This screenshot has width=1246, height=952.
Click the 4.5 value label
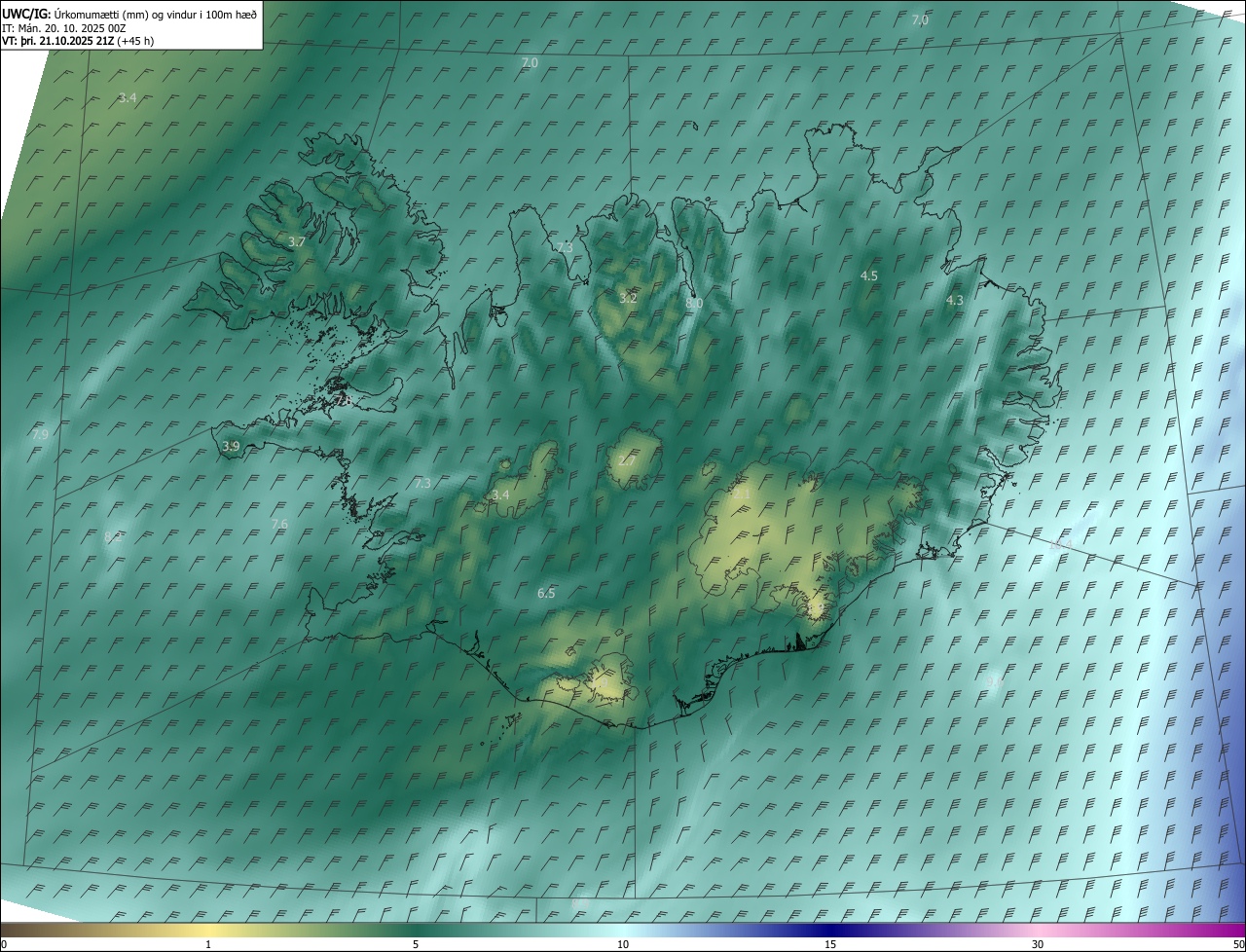tap(869, 276)
